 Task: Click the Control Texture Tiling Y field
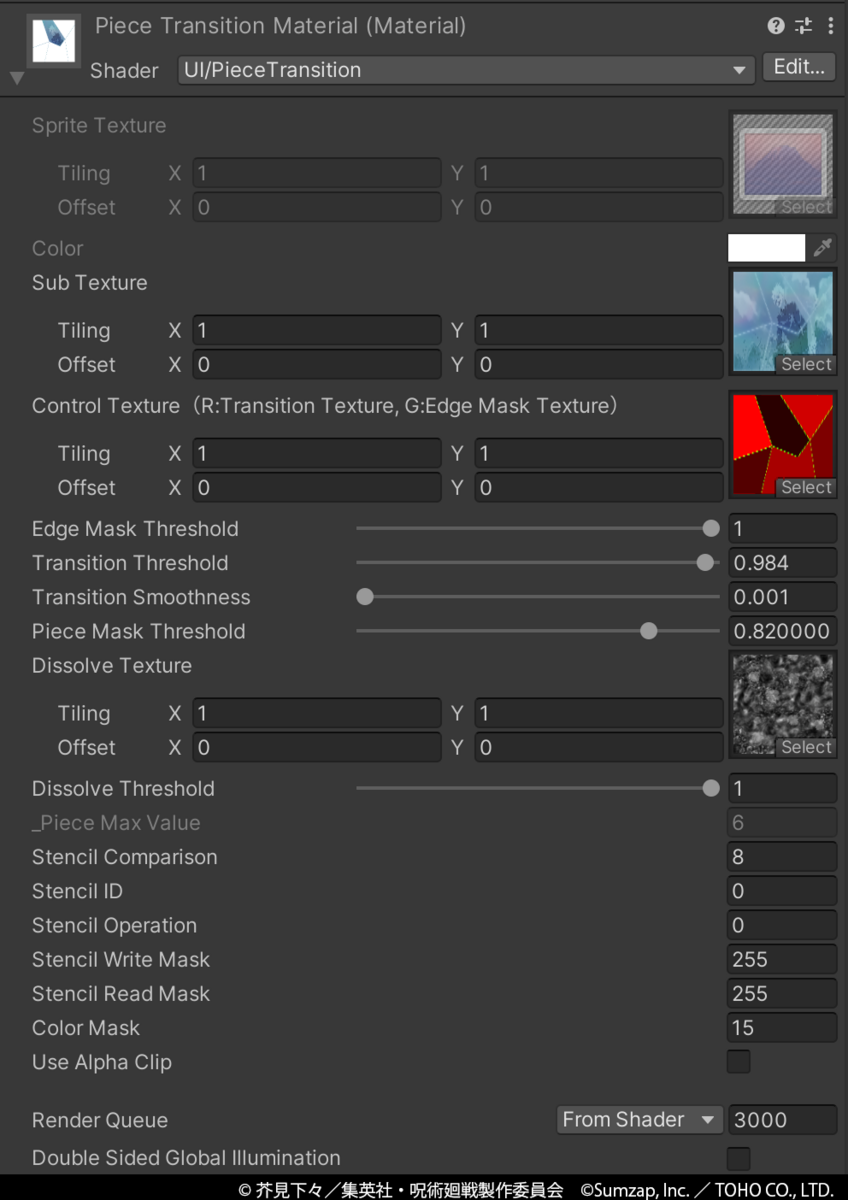pos(599,454)
